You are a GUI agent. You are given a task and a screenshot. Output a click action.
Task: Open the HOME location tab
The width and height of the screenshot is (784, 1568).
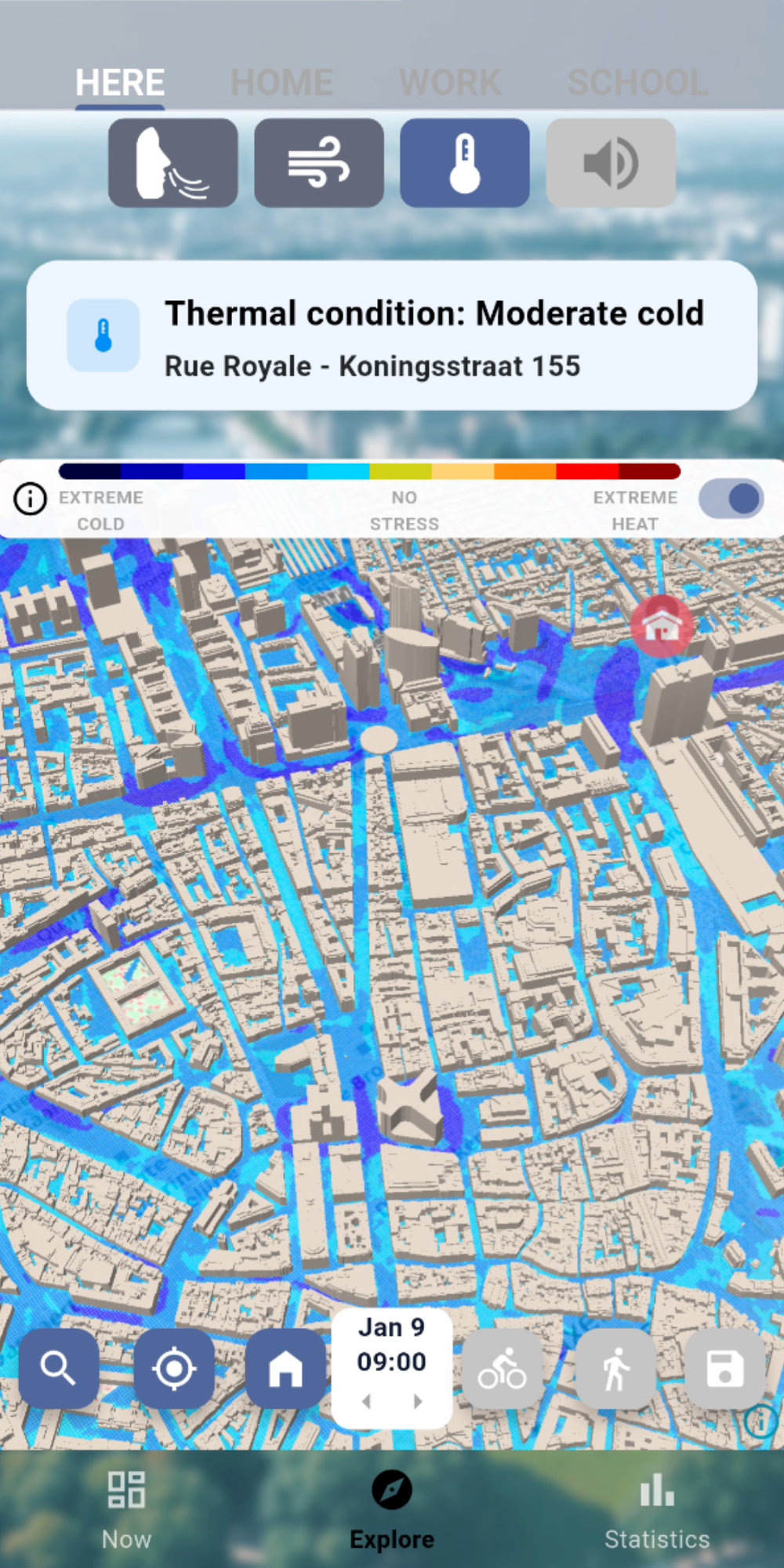click(282, 82)
